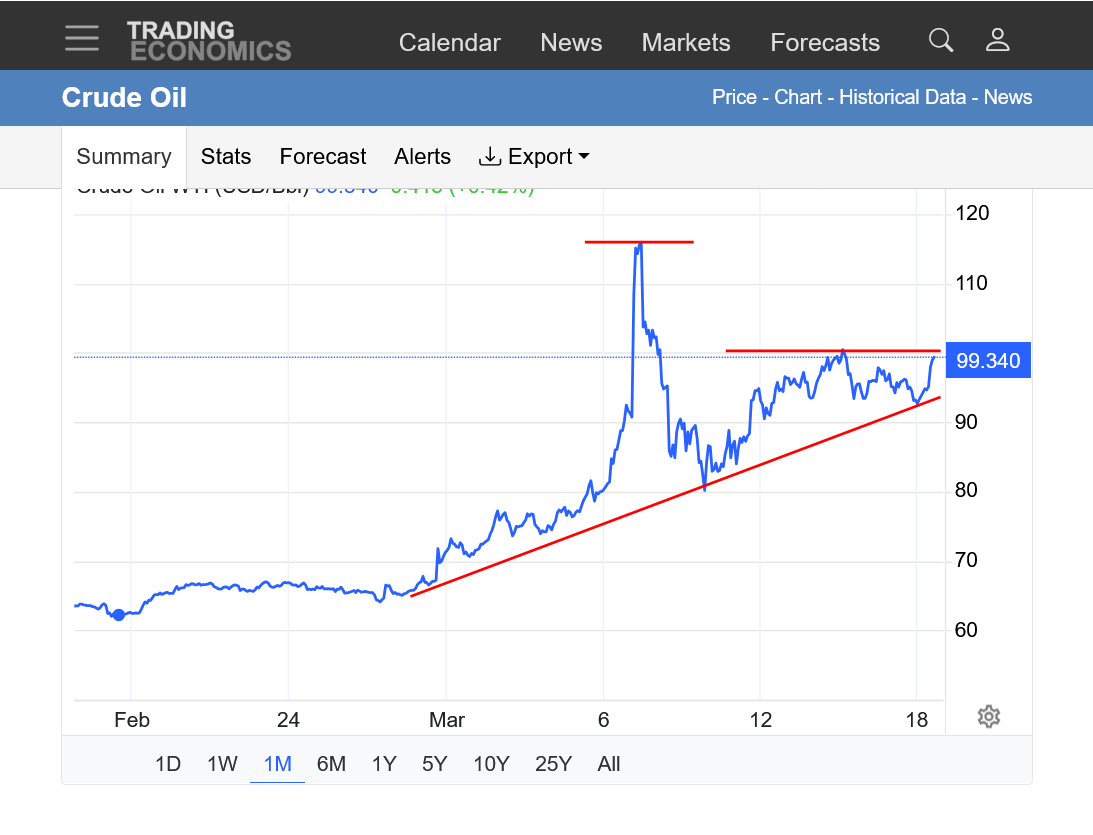Open the search magnifier icon

click(x=940, y=40)
